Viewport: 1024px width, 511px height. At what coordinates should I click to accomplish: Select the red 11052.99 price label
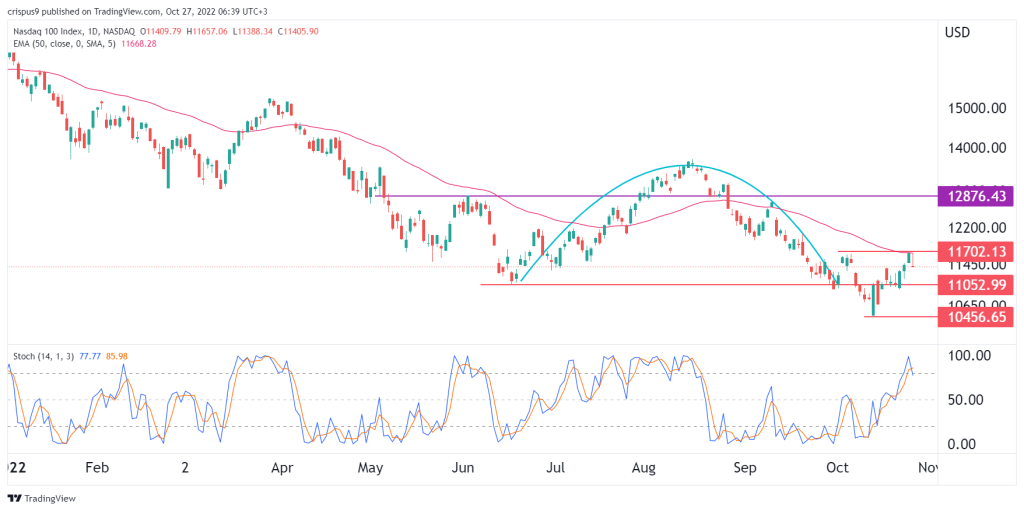point(976,285)
